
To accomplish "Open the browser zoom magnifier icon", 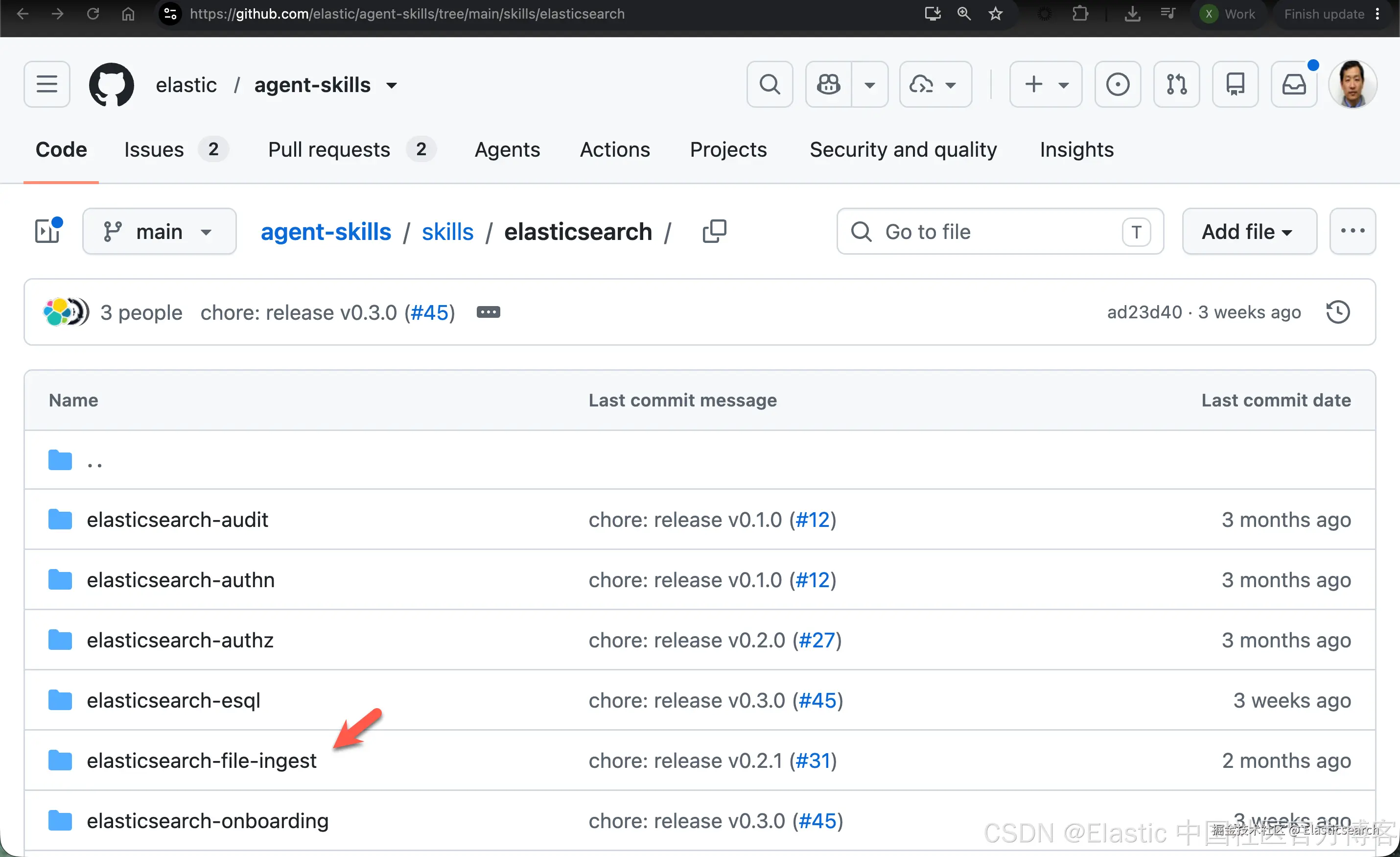I will click(x=964, y=14).
